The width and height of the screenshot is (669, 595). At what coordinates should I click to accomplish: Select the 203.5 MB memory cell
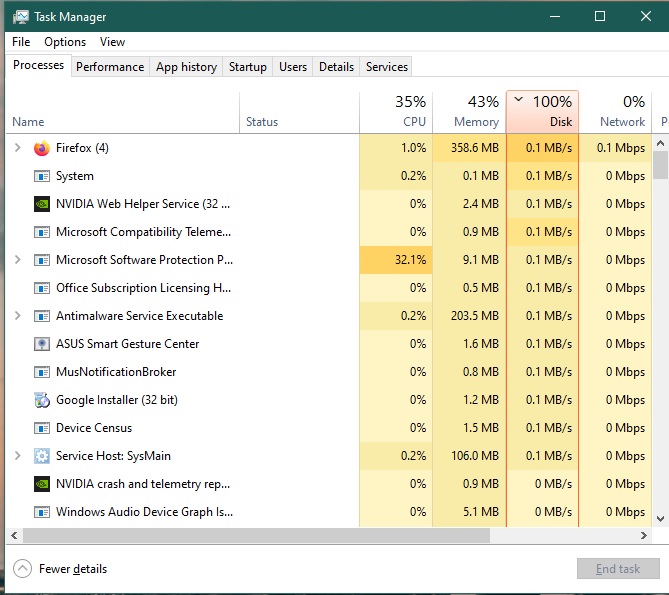coord(469,316)
